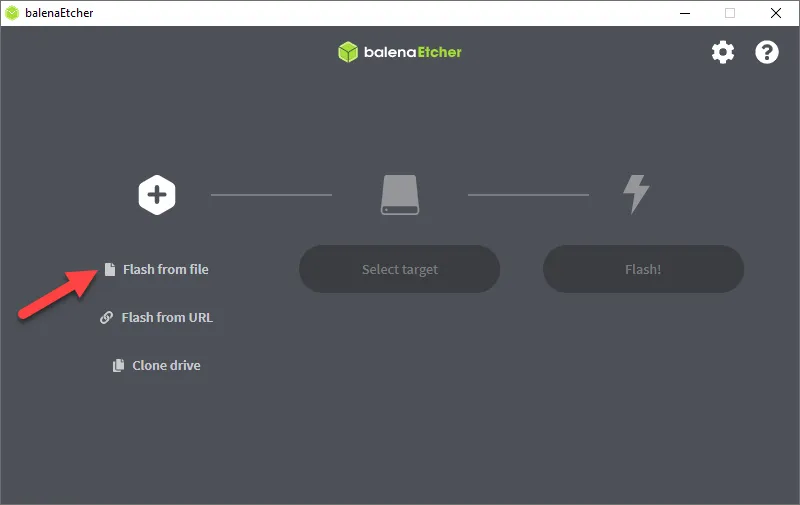The width and height of the screenshot is (800, 505).
Task: Choose Flash from URL
Action: pyautogui.click(x=157, y=317)
